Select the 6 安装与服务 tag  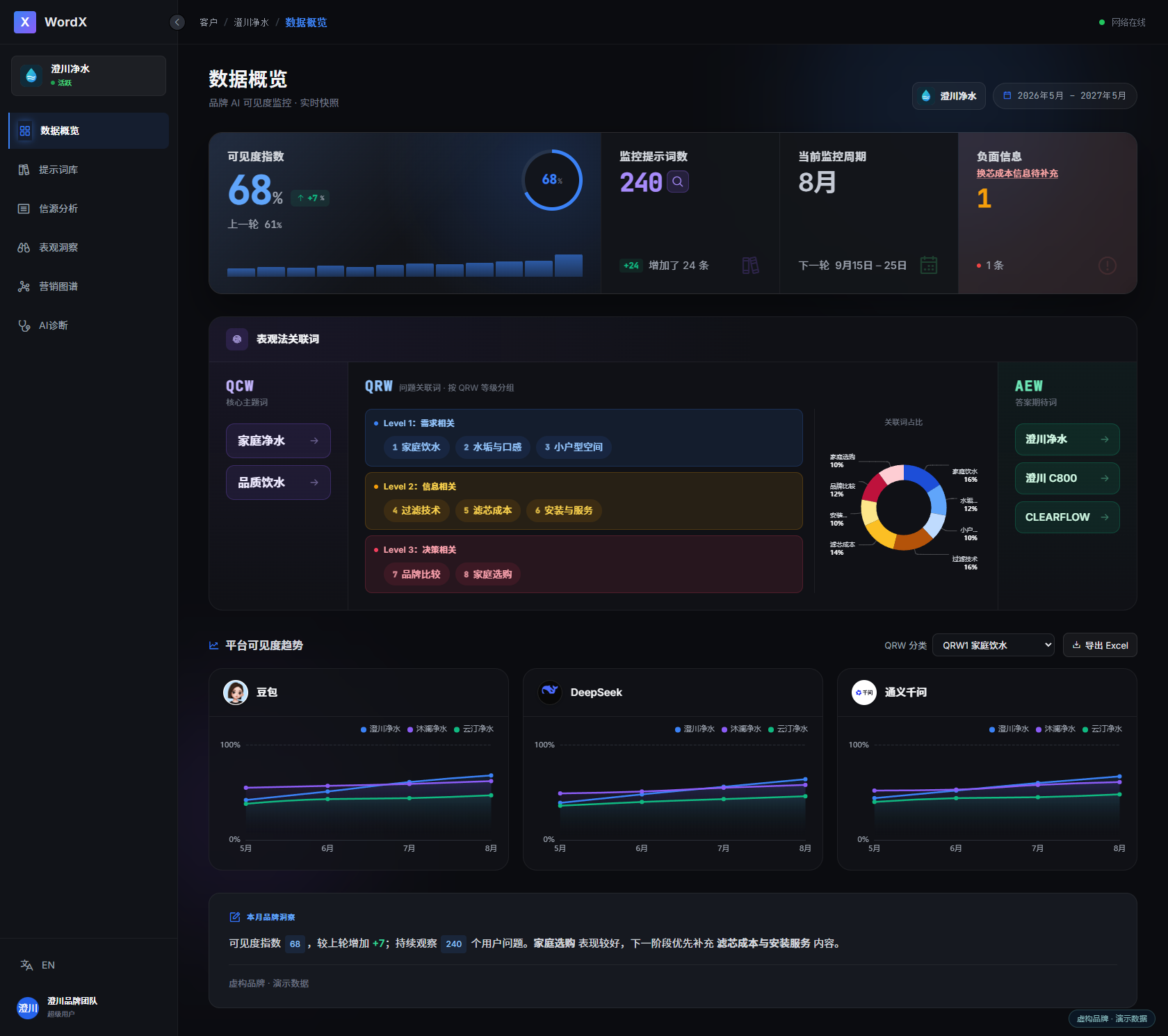564,510
